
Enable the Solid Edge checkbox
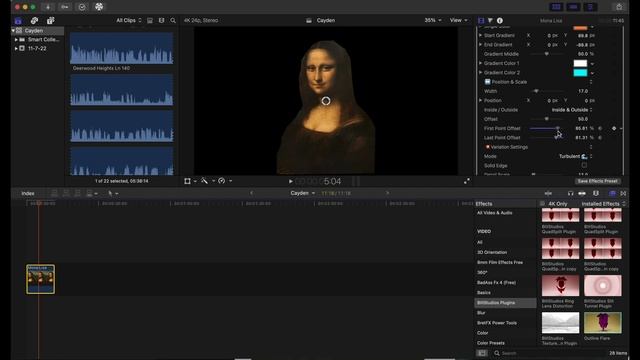coord(584,165)
